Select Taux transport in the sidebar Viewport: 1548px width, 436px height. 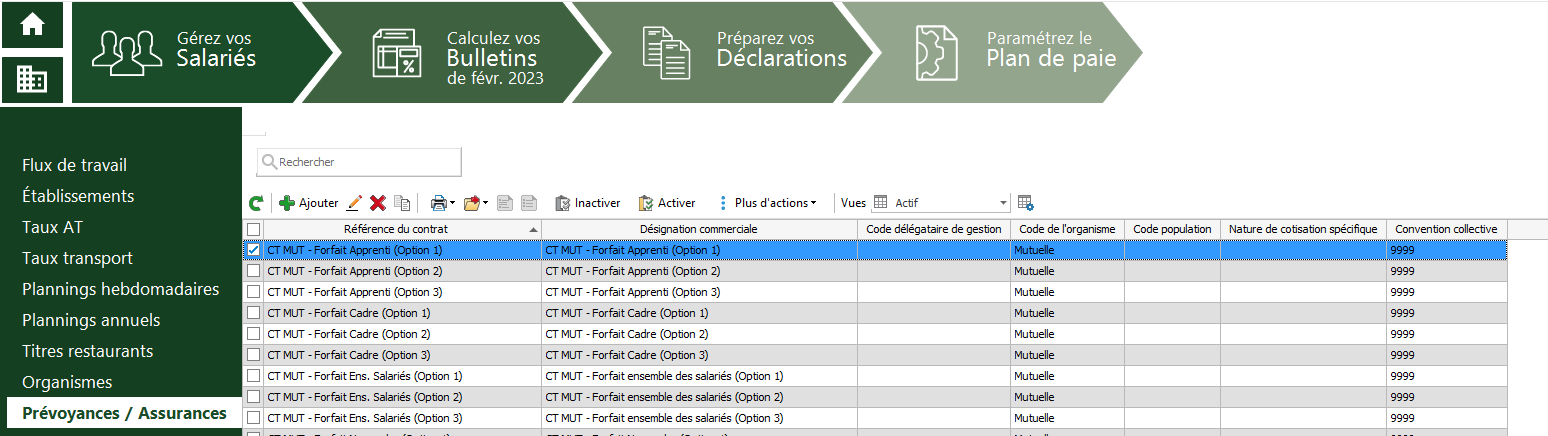tap(77, 258)
